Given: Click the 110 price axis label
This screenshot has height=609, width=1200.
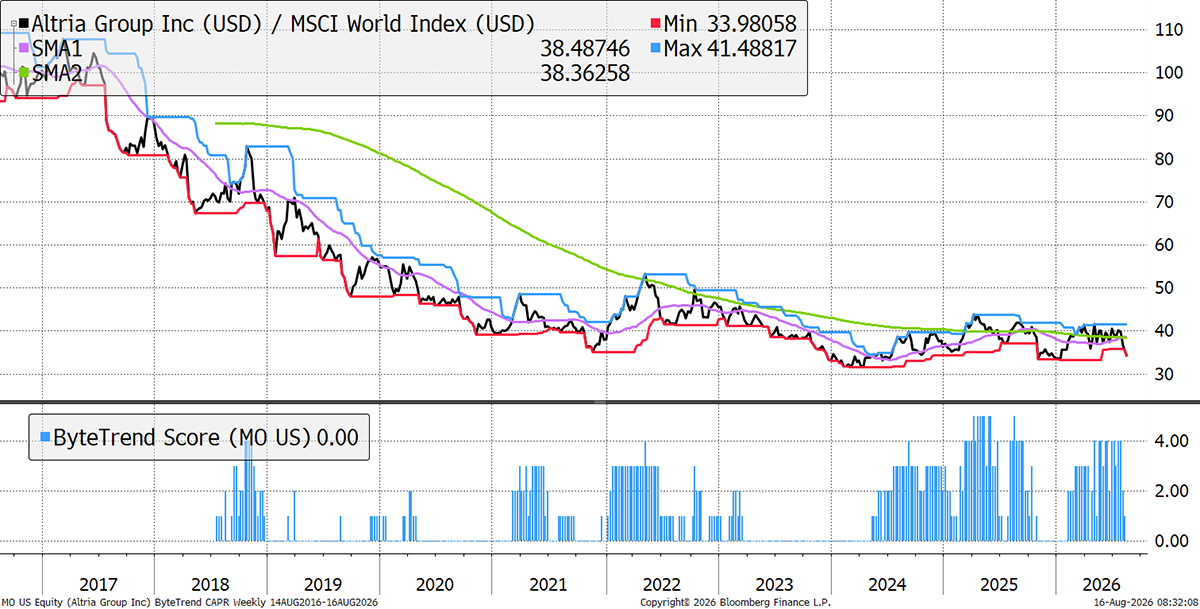Looking at the screenshot, I should (x=1168, y=30).
